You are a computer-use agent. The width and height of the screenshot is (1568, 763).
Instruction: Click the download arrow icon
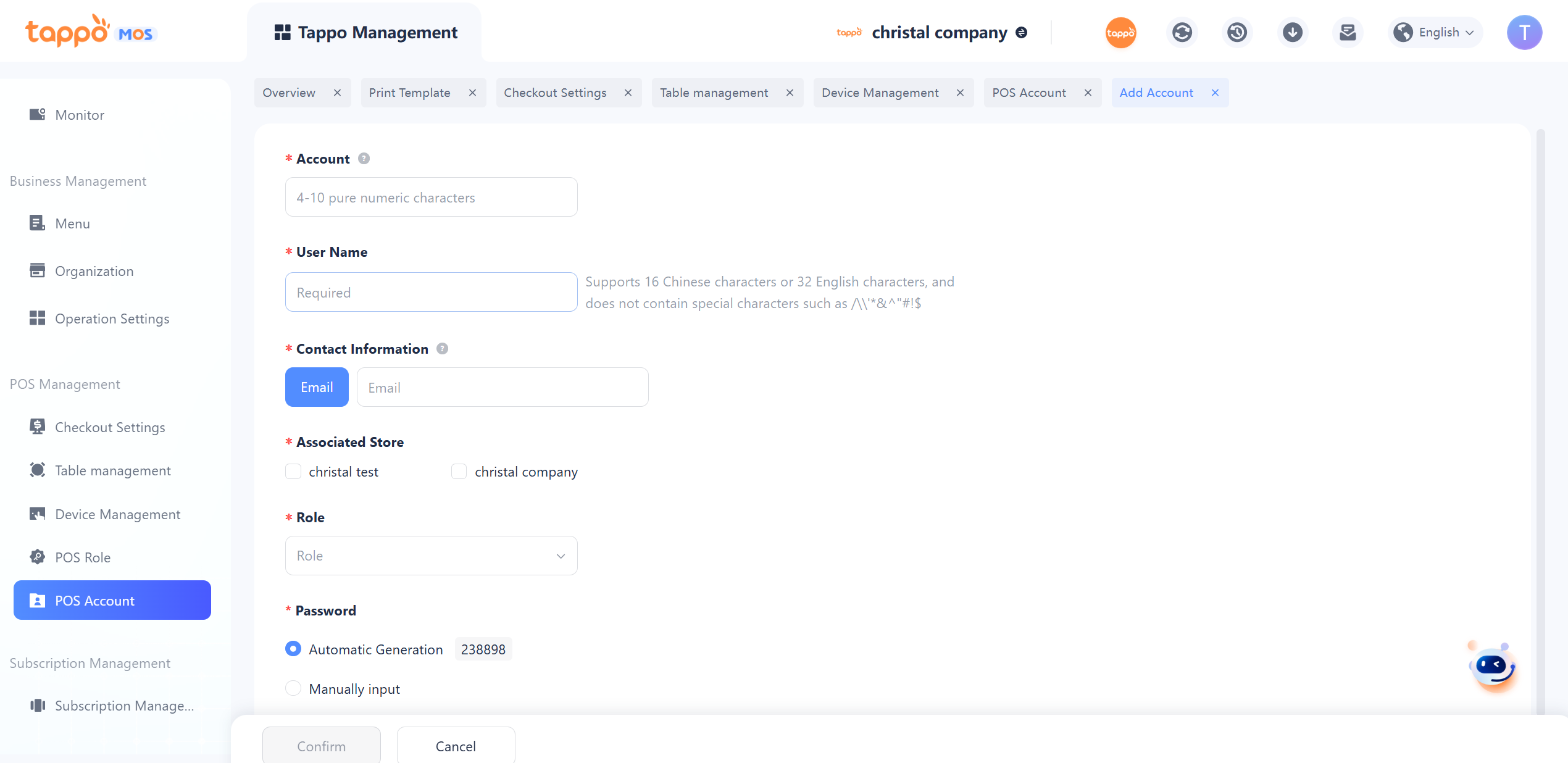pyautogui.click(x=1292, y=32)
